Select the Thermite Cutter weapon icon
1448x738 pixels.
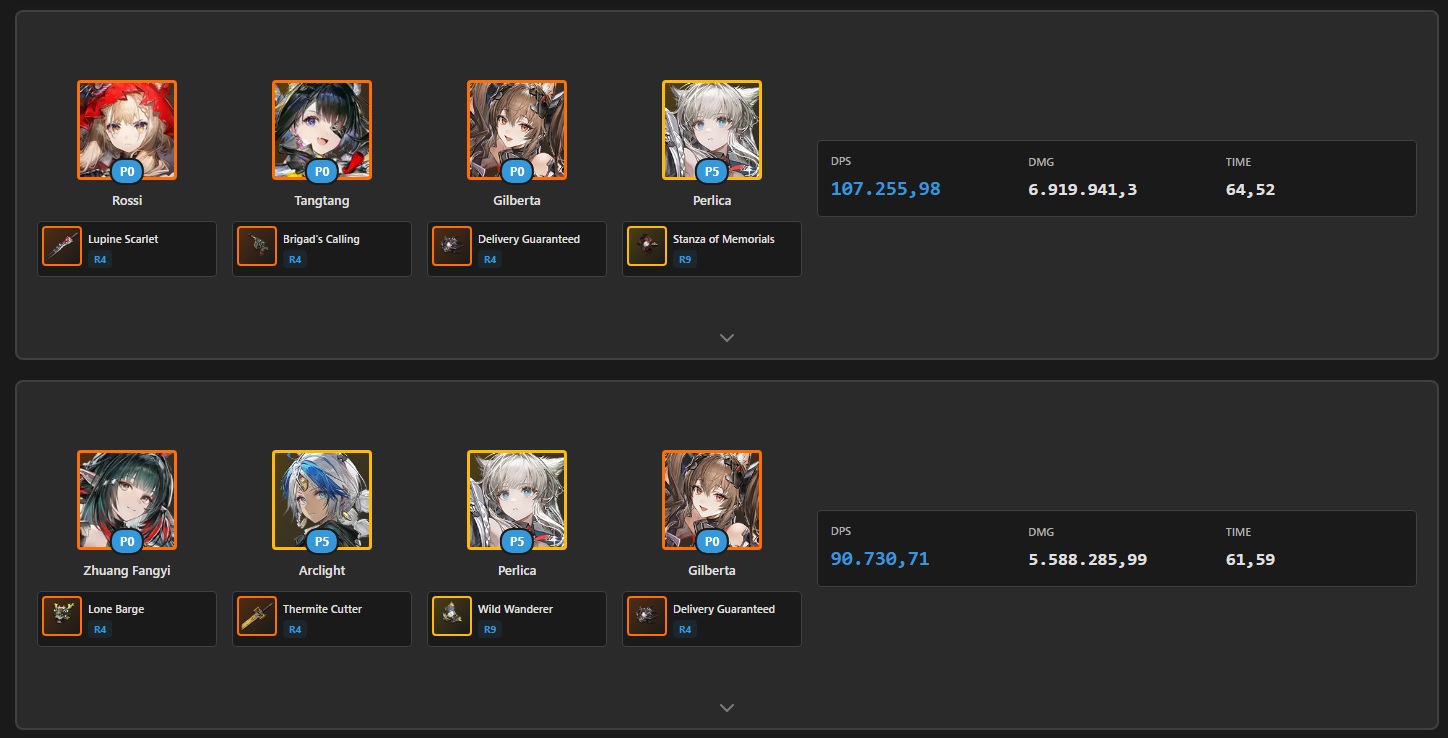pyautogui.click(x=257, y=617)
